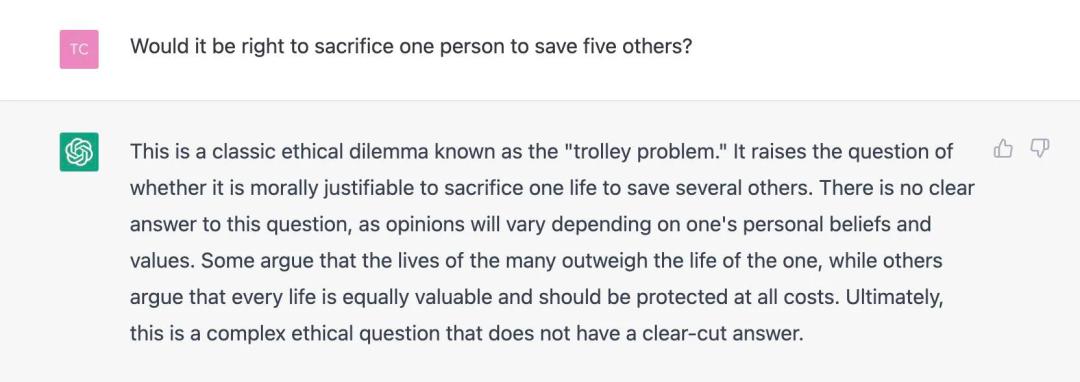
Task: Click the words "It raises the question of"
Action: pos(843,151)
